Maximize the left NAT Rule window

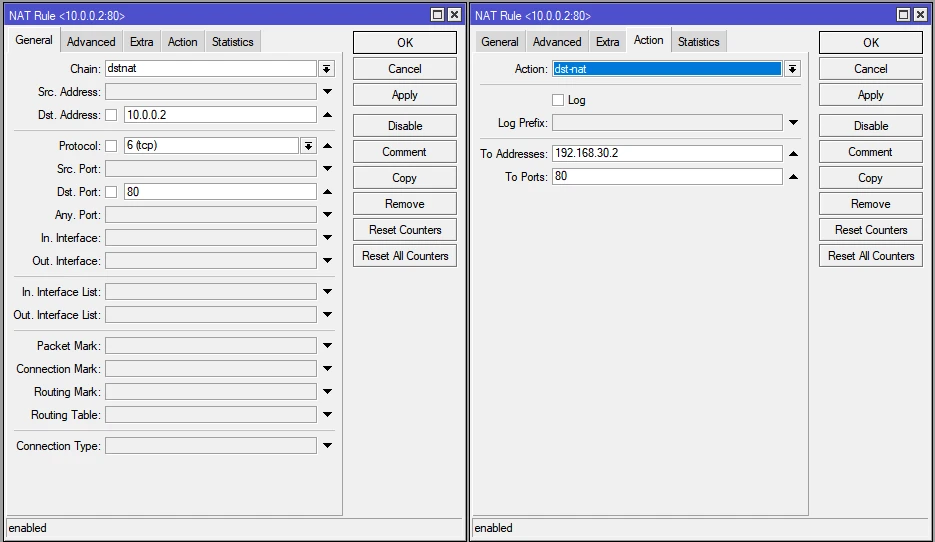[438, 14]
